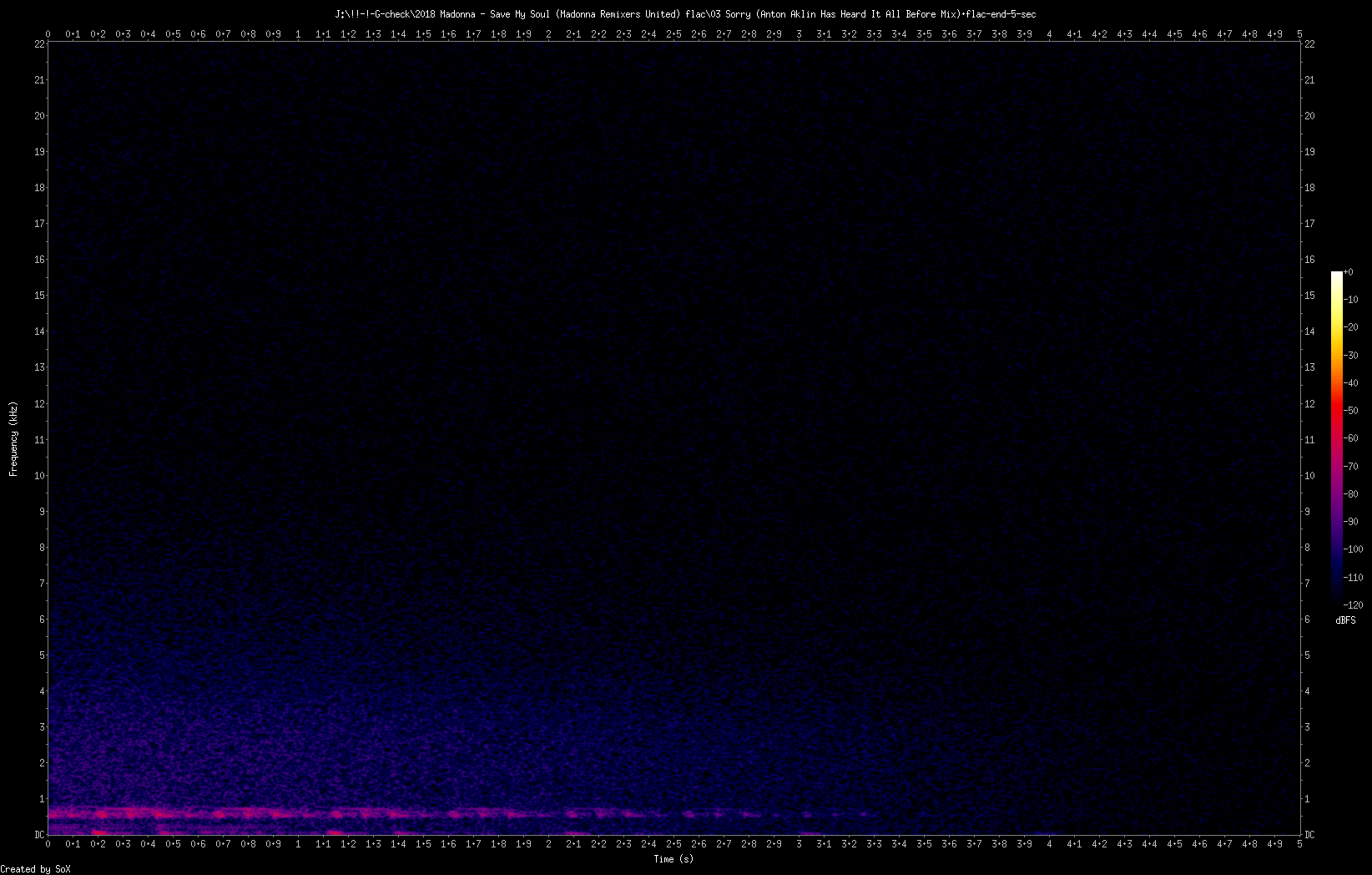Click the "-40" value on color scale
The width and height of the screenshot is (1372, 875).
click(1352, 383)
